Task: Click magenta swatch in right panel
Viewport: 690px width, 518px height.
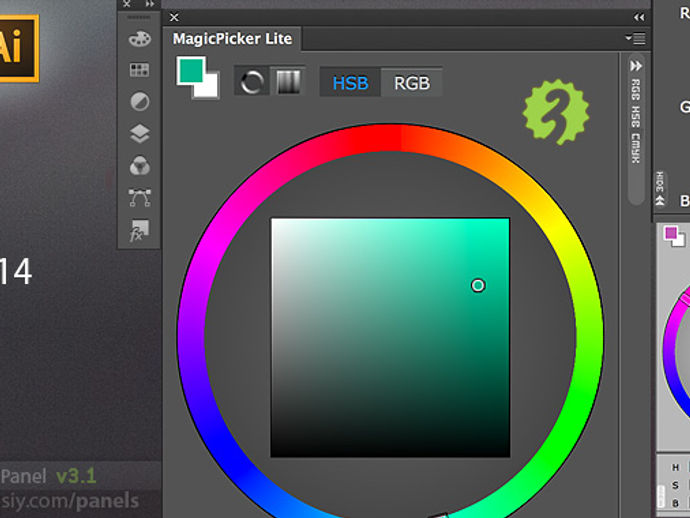Action: (671, 232)
